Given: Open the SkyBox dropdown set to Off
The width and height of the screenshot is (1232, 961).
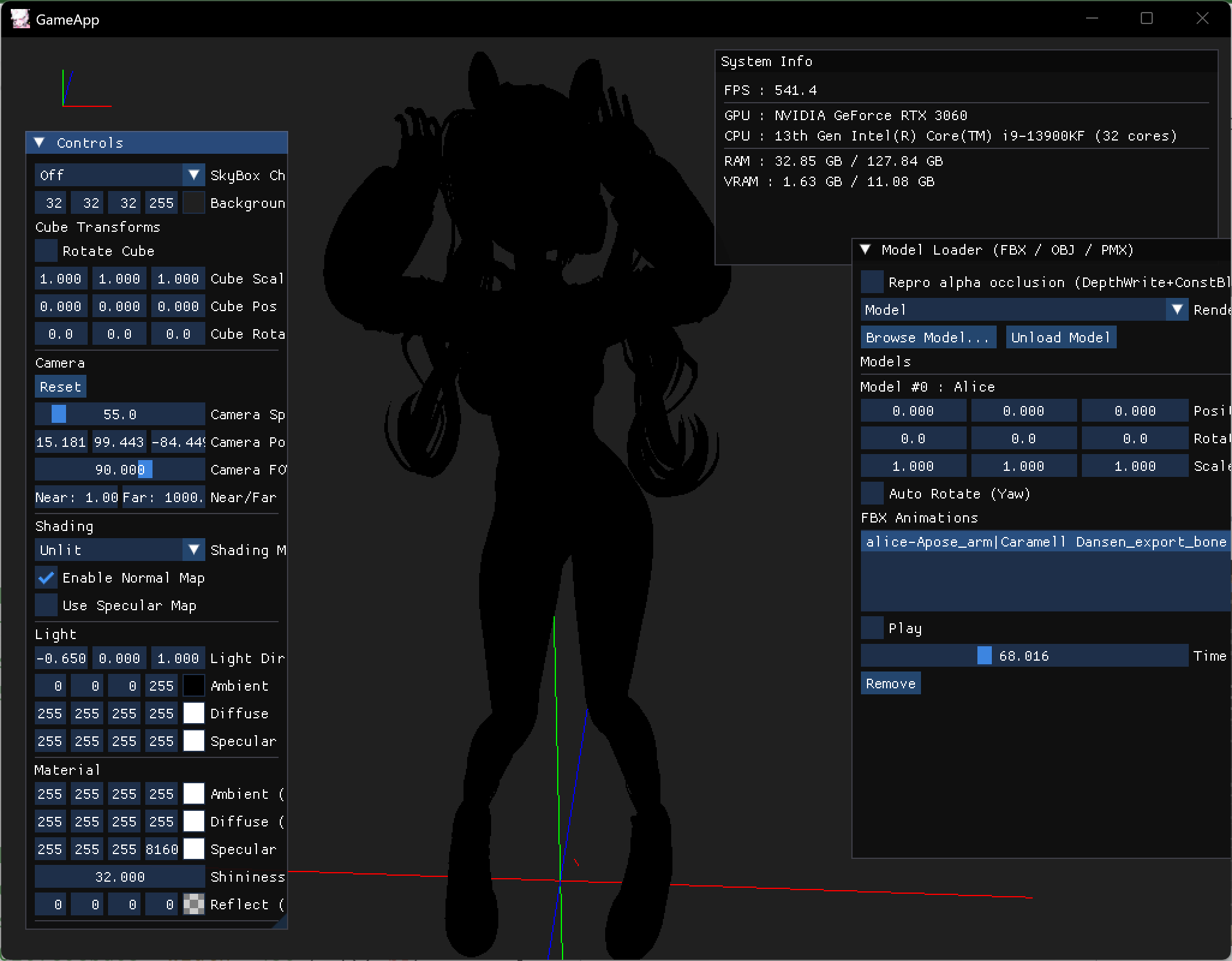Looking at the screenshot, I should point(119,175).
